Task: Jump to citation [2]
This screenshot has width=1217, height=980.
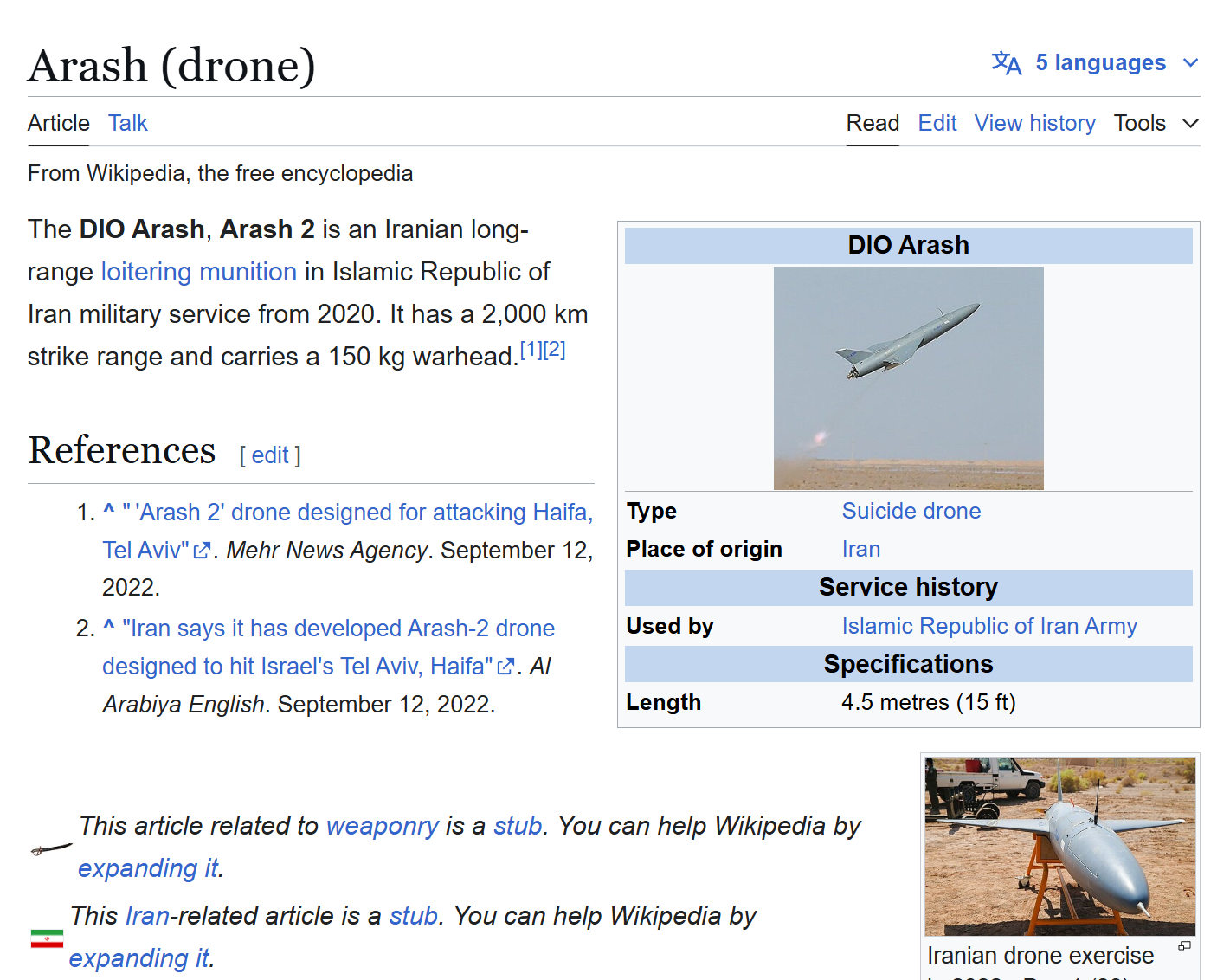Action: 554,350
